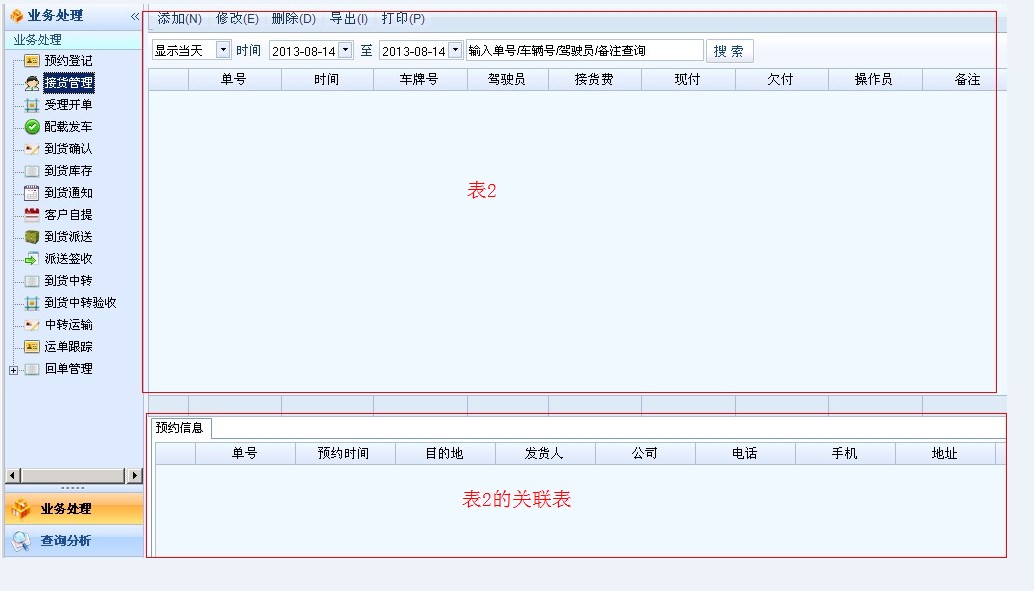Image resolution: width=1034 pixels, height=591 pixels.
Task: Click the 预约登记 icon in sidebar
Action: pyautogui.click(x=32, y=61)
